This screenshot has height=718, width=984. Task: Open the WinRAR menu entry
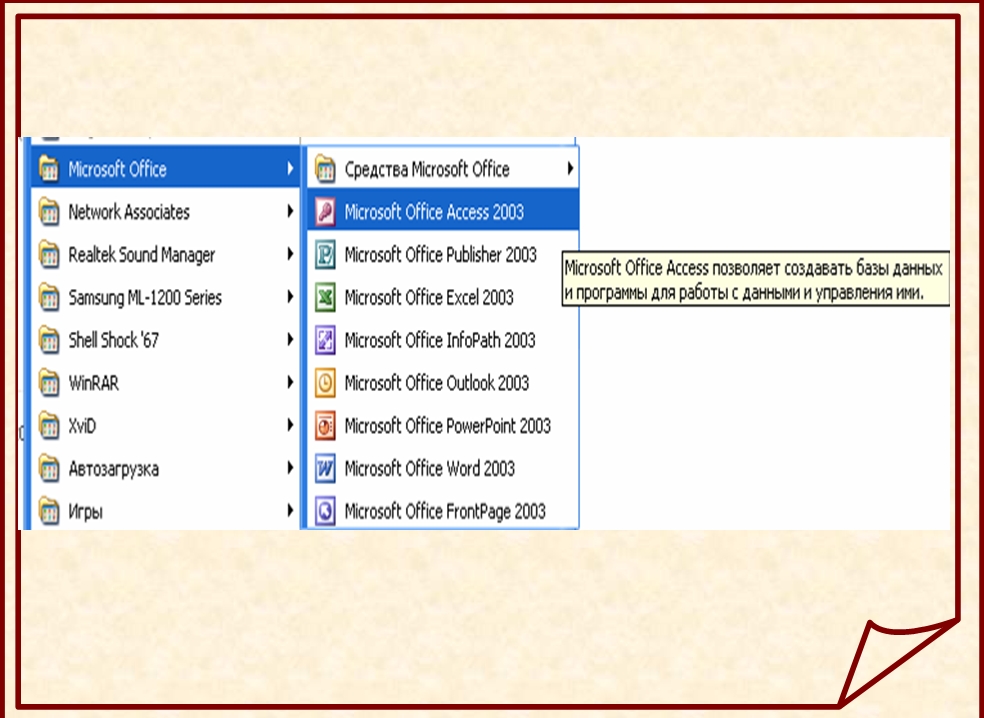pos(165,383)
